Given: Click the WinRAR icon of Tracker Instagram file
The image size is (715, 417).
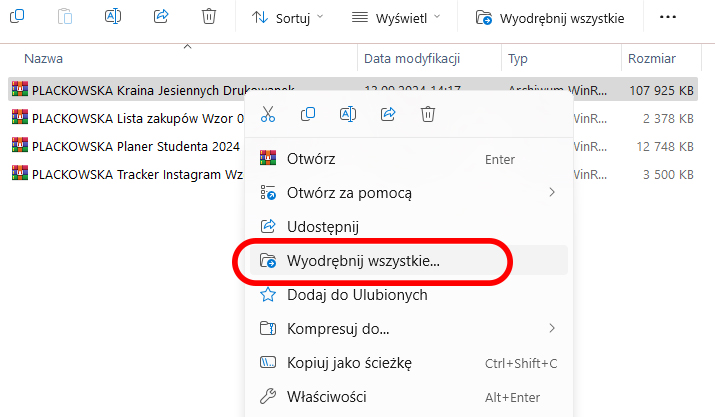Looking at the screenshot, I should tap(20, 173).
